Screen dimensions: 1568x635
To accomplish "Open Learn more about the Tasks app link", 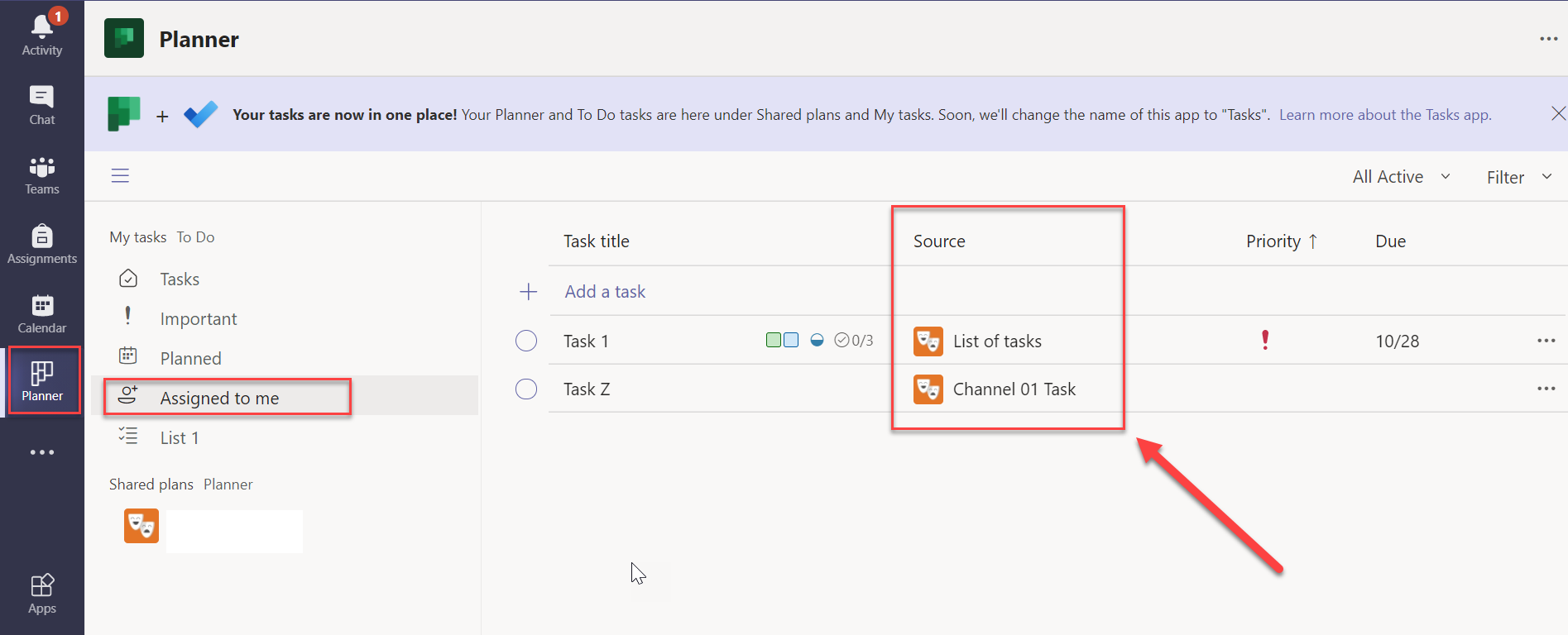I will (x=1384, y=115).
